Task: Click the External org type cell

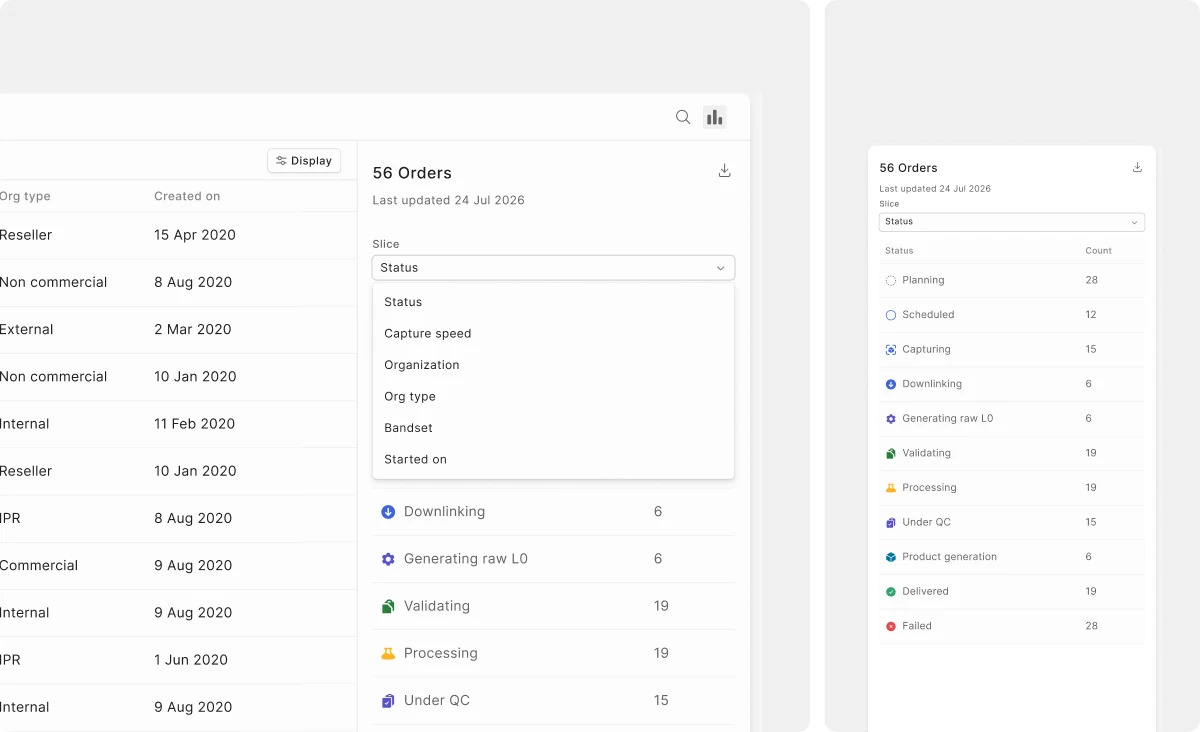Action: (27, 330)
